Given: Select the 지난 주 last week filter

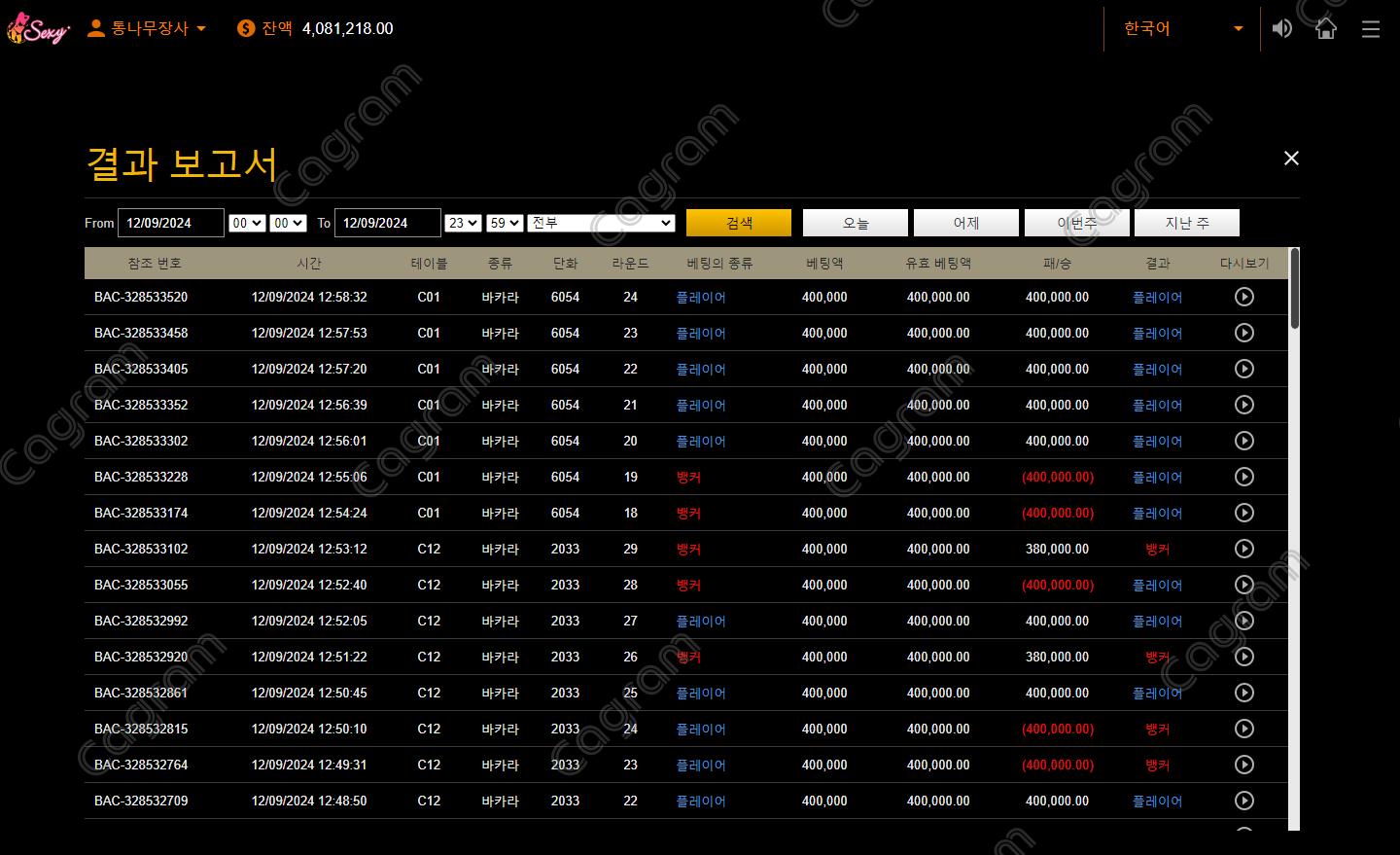Looking at the screenshot, I should coord(1187,223).
